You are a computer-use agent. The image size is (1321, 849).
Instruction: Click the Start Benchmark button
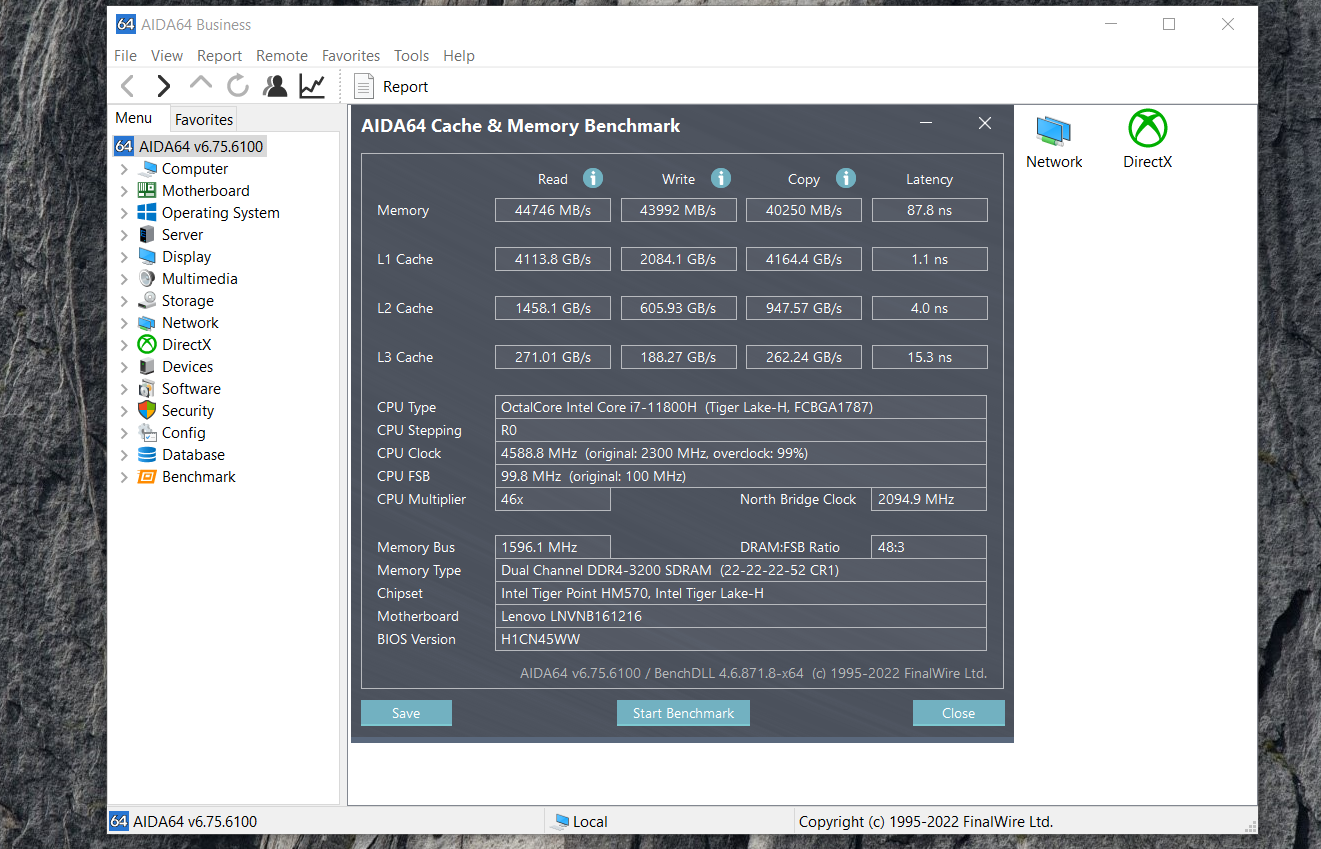point(683,713)
